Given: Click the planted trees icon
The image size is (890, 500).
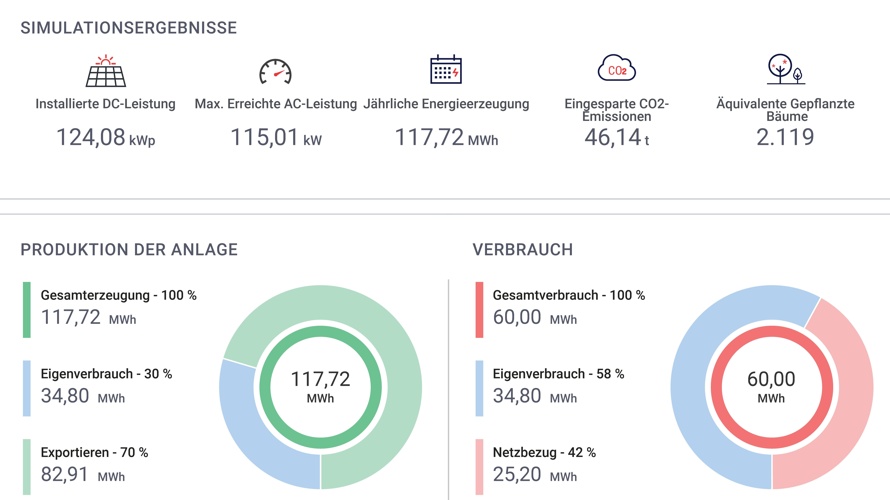Looking at the screenshot, I should coord(785,69).
